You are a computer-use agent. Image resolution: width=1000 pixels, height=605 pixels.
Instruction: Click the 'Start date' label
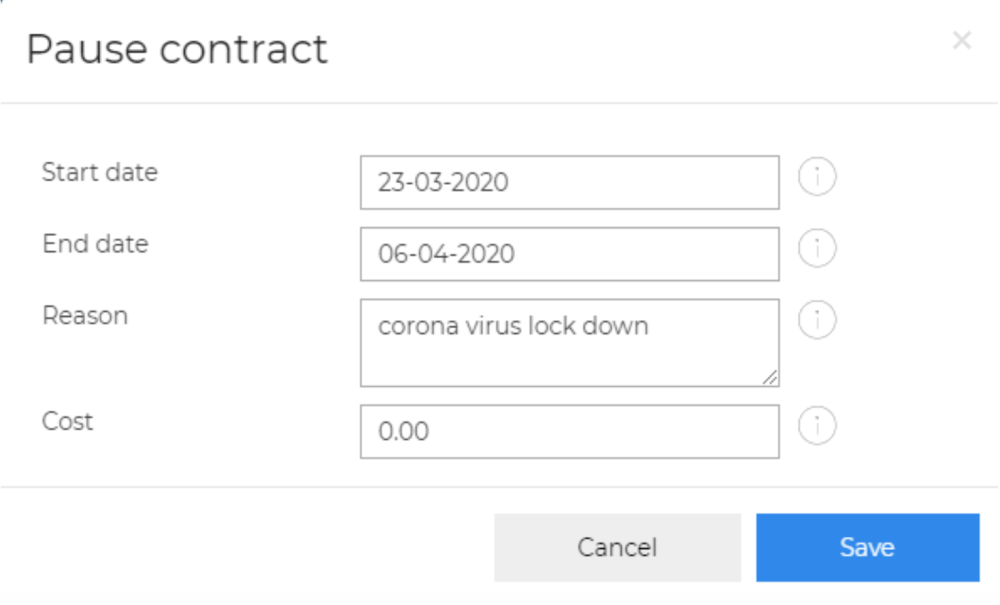tap(99, 172)
